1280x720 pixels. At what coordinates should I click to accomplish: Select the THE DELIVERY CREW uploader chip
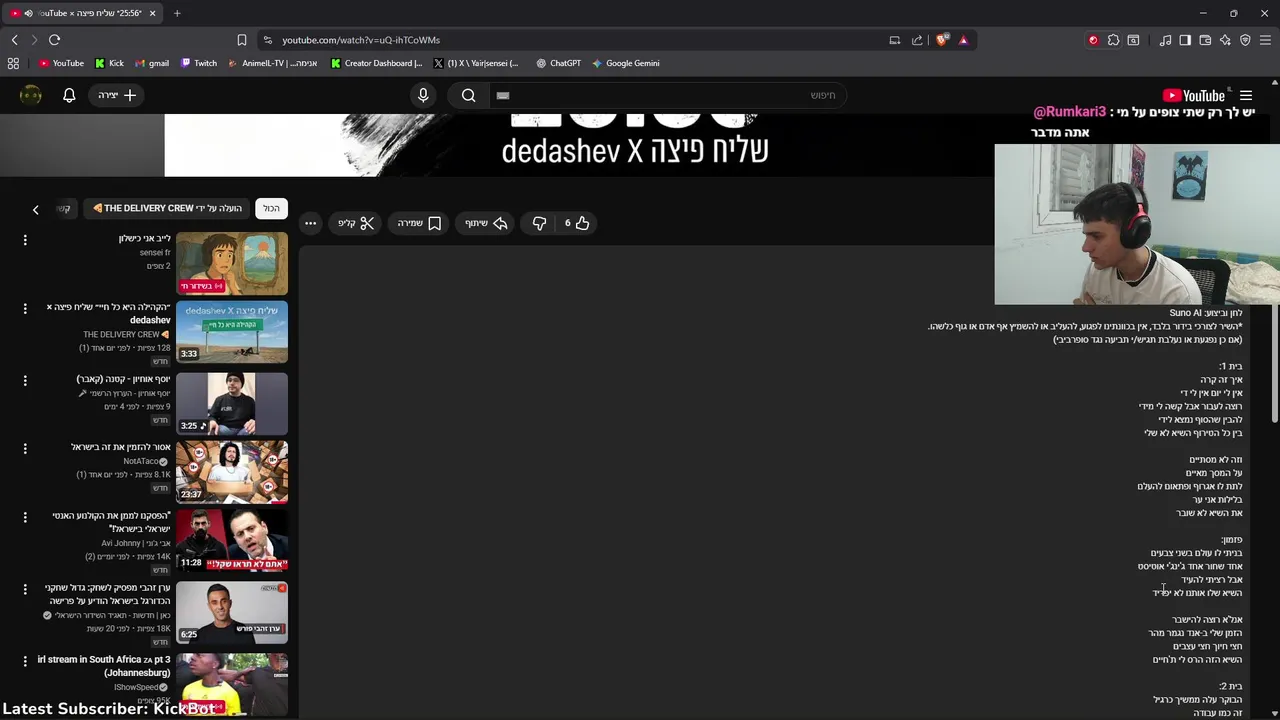click(167, 208)
